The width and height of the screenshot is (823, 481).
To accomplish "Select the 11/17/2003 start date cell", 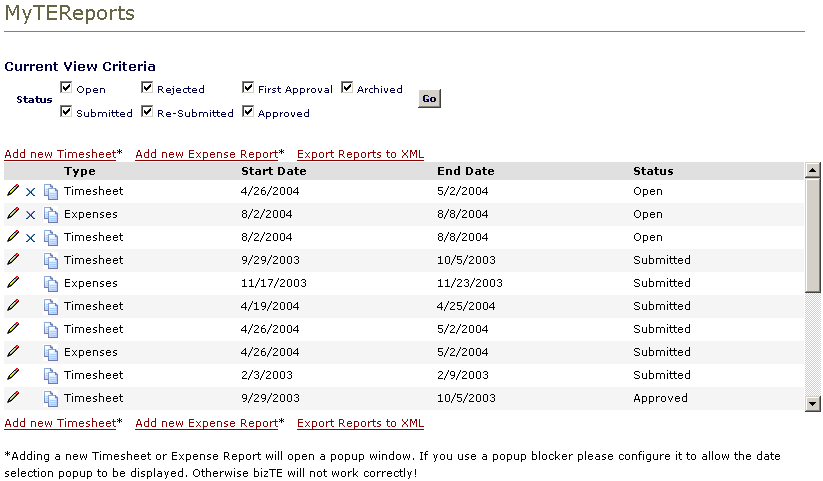I will point(273,283).
